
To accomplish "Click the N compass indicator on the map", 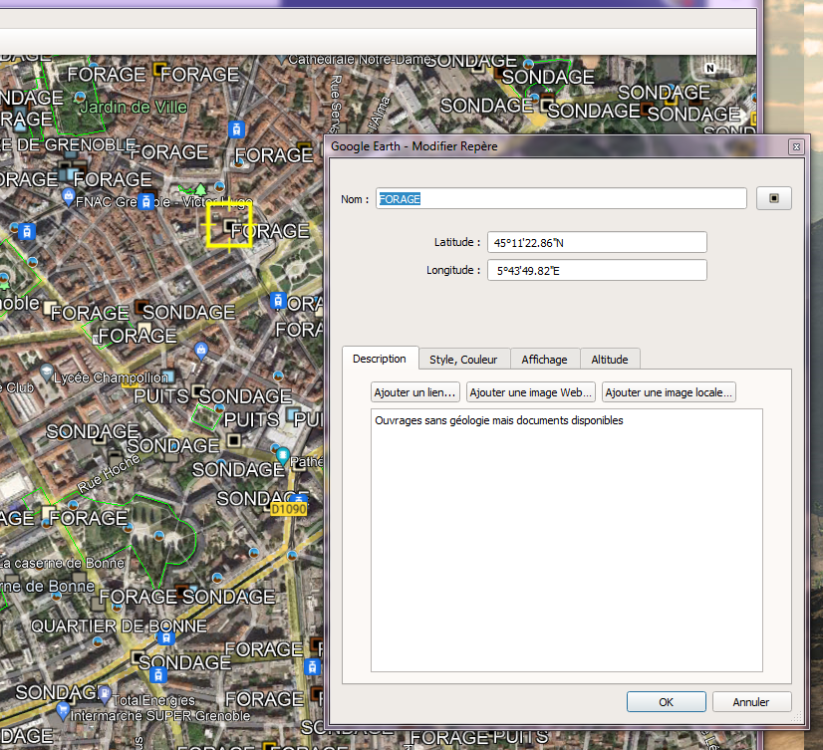I will tap(710, 68).
